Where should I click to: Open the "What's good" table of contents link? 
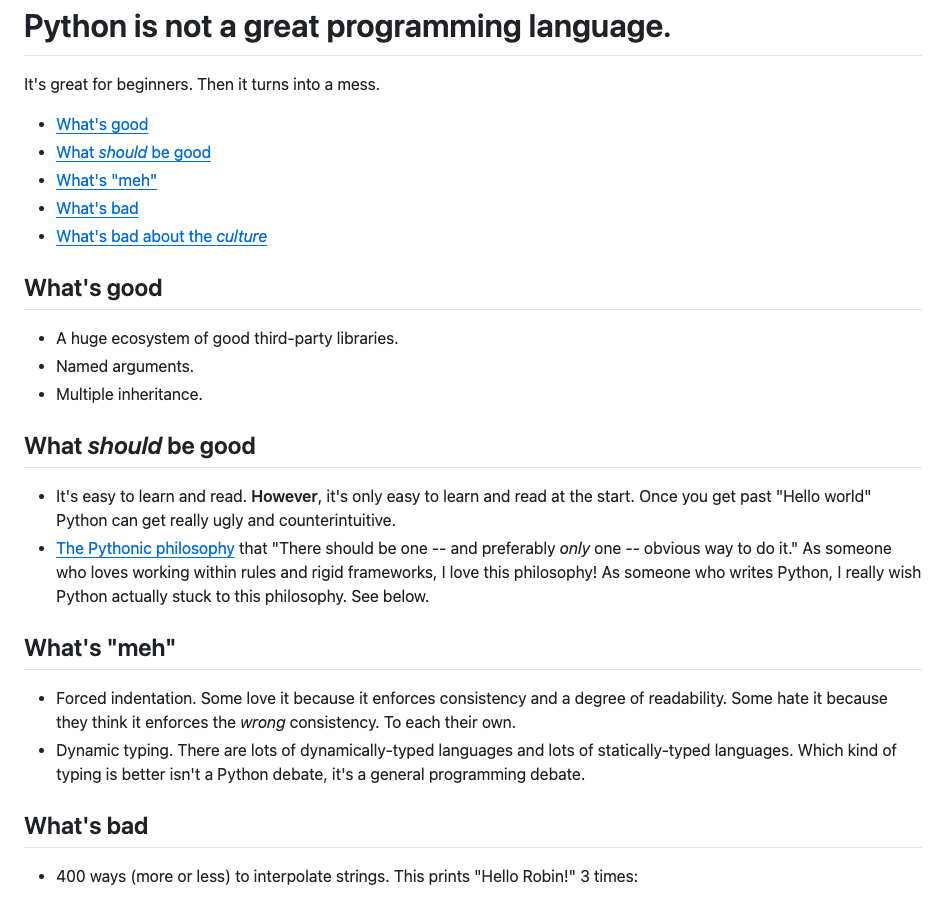click(x=102, y=124)
